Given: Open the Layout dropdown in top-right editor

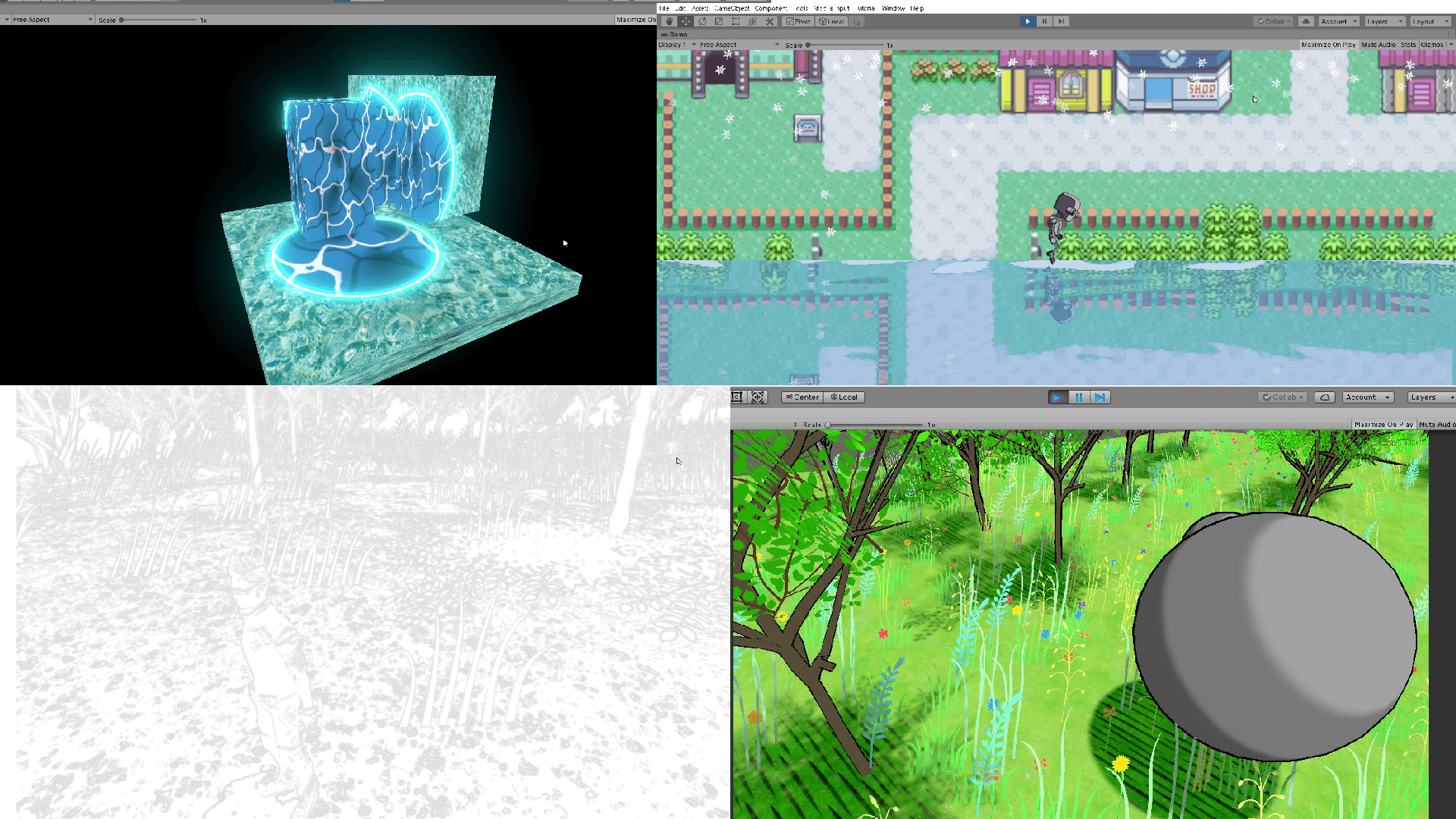Looking at the screenshot, I should [1429, 21].
